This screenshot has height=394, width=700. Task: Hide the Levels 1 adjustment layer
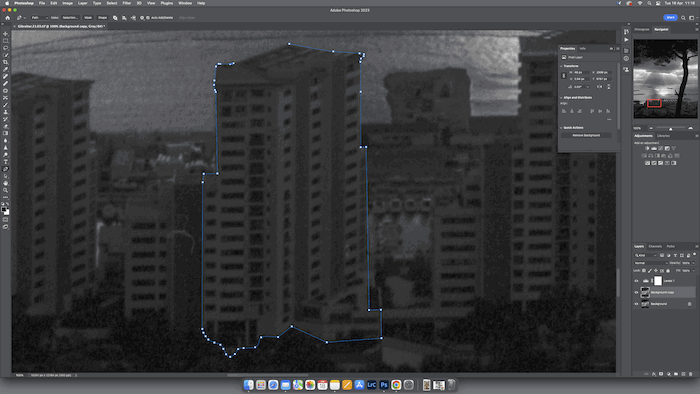637,281
